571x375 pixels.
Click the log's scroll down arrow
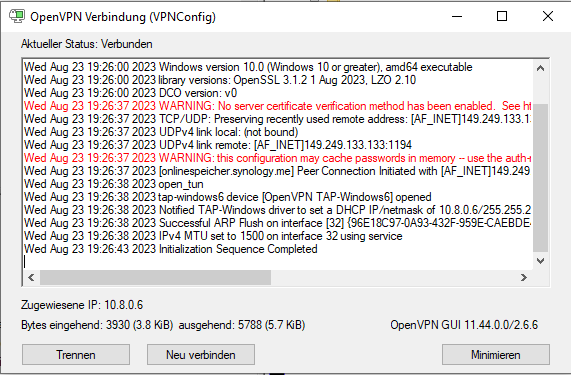[x=540, y=261]
